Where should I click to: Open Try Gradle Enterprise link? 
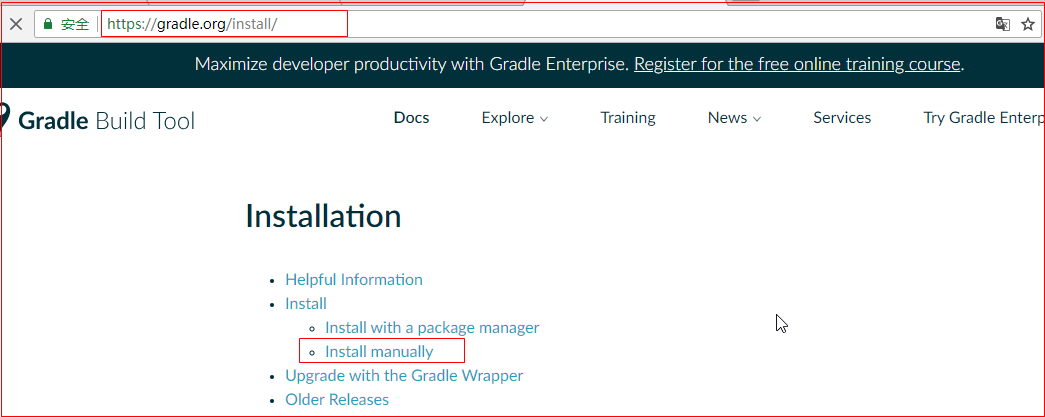pyautogui.click(x=984, y=118)
